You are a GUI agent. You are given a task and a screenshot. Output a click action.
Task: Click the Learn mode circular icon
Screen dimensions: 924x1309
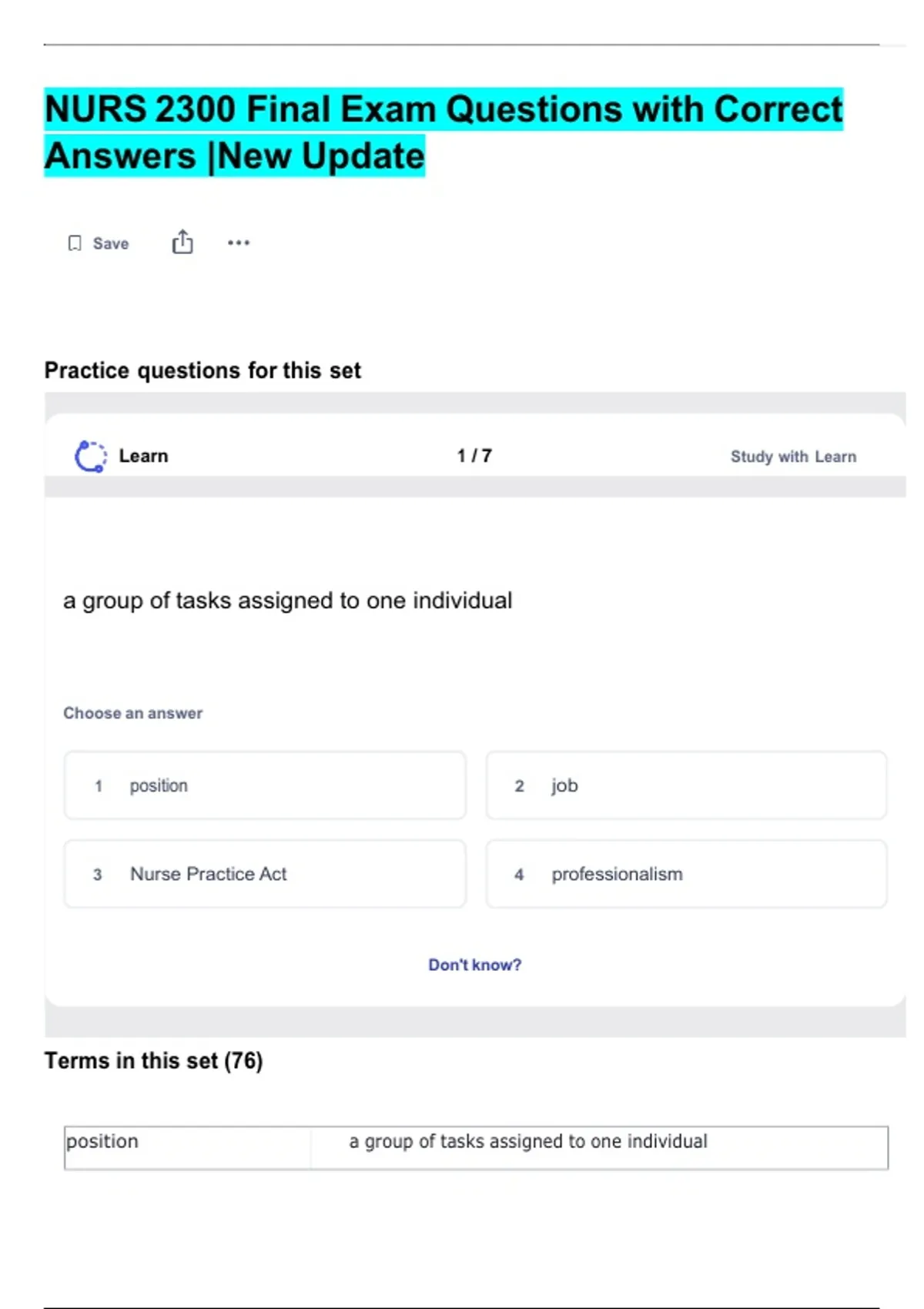point(90,456)
